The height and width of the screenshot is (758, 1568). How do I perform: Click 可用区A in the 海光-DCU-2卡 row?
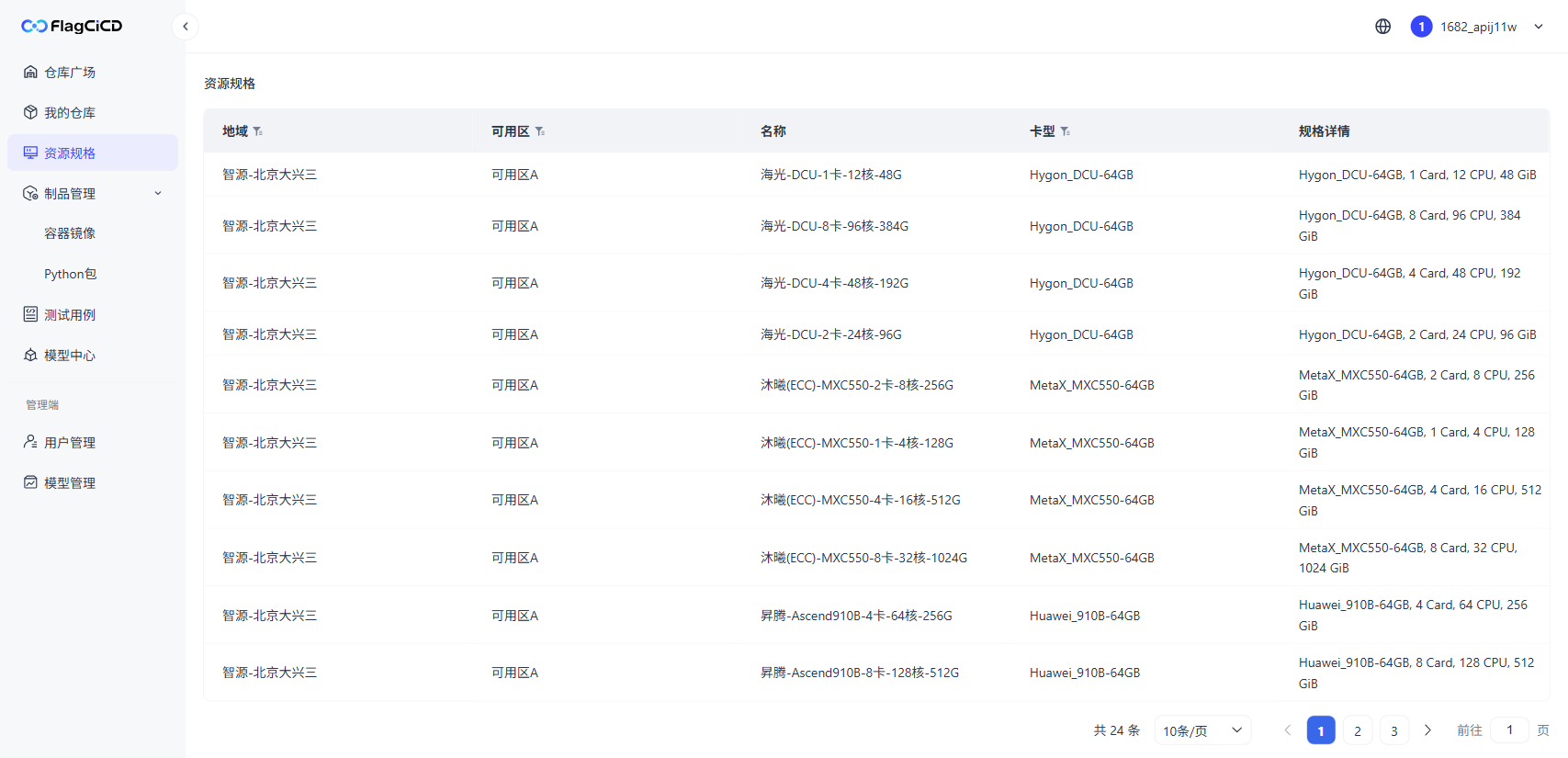coord(514,334)
